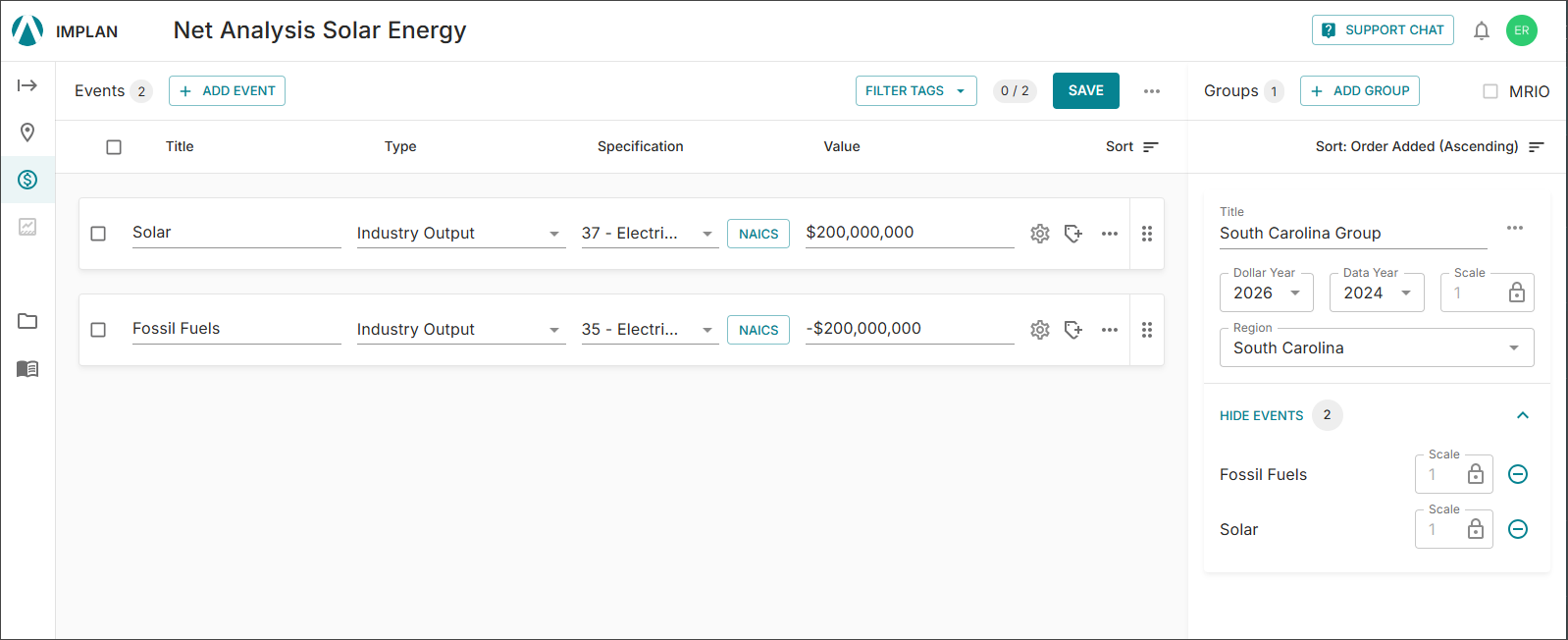
Task: Open South Carolina Group more options
Action: [1515, 228]
